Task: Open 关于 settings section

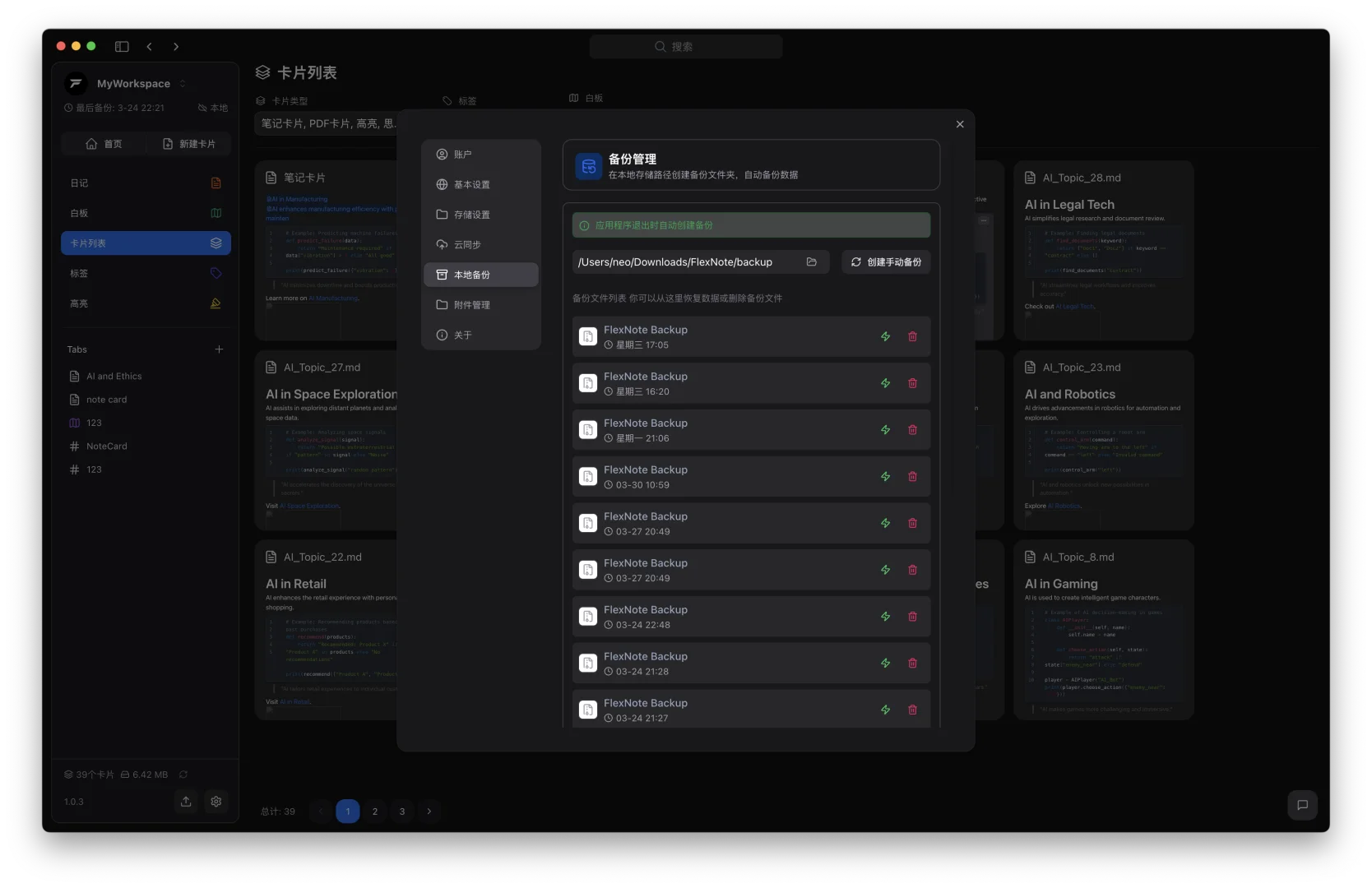Action: [481, 335]
